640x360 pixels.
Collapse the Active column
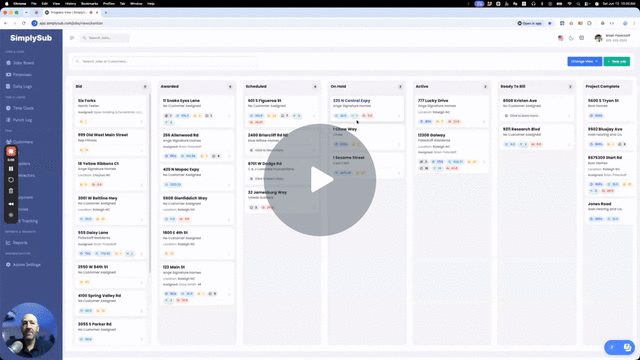(x=485, y=87)
